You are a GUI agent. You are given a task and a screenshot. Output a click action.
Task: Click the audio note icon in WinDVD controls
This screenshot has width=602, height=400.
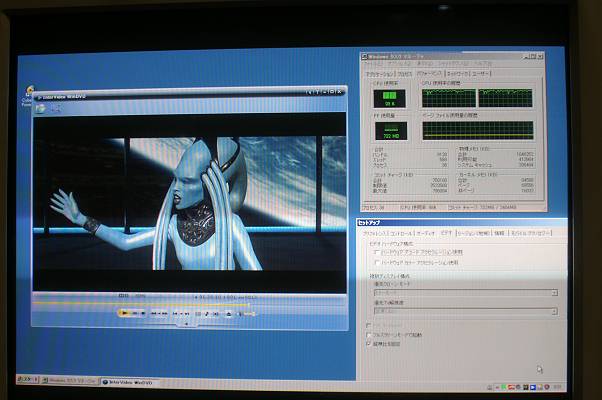click(207, 314)
